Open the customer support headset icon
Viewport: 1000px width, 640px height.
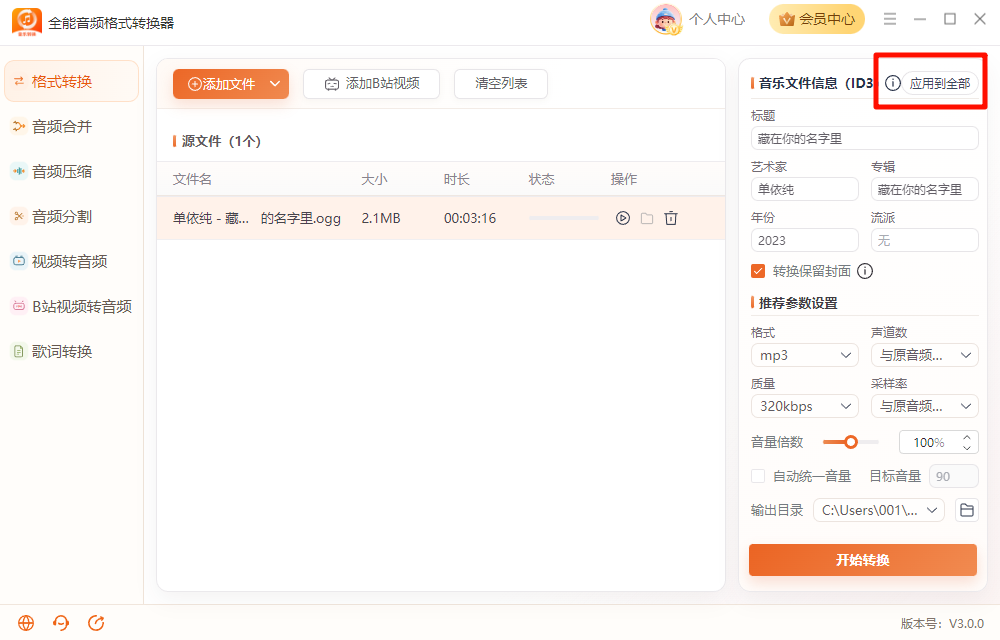coord(61,623)
